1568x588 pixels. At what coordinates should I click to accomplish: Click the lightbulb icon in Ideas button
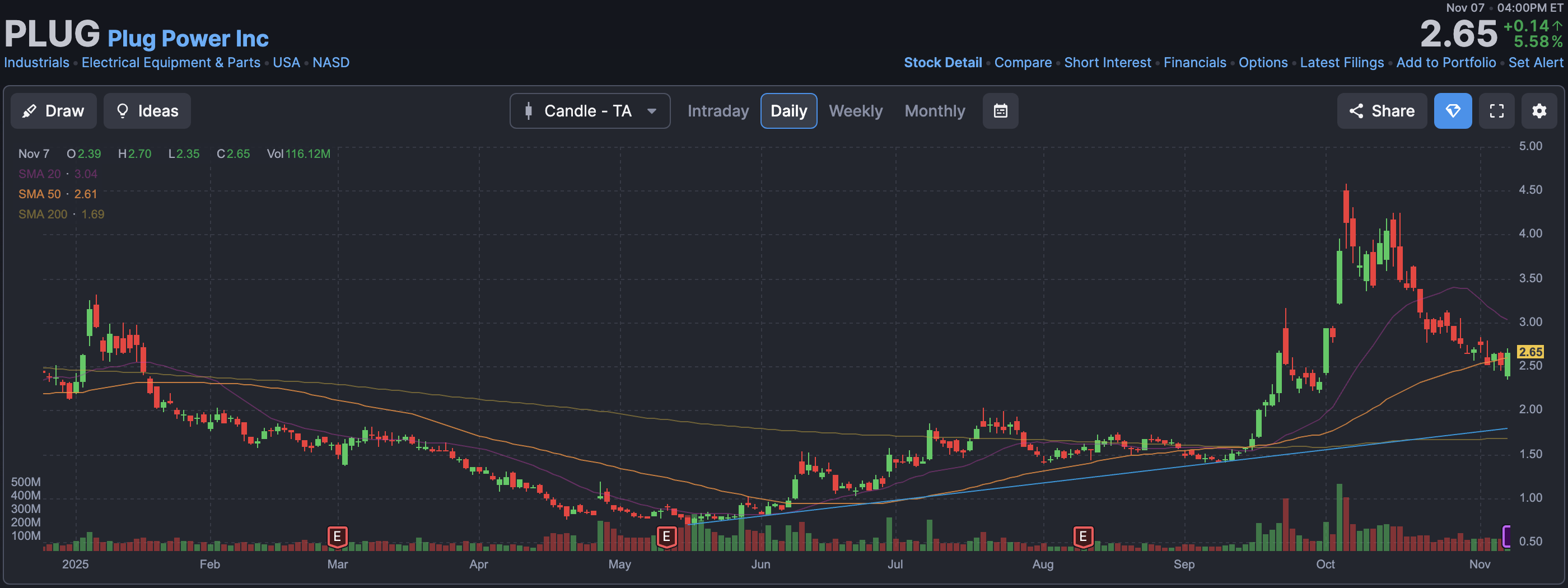(122, 111)
